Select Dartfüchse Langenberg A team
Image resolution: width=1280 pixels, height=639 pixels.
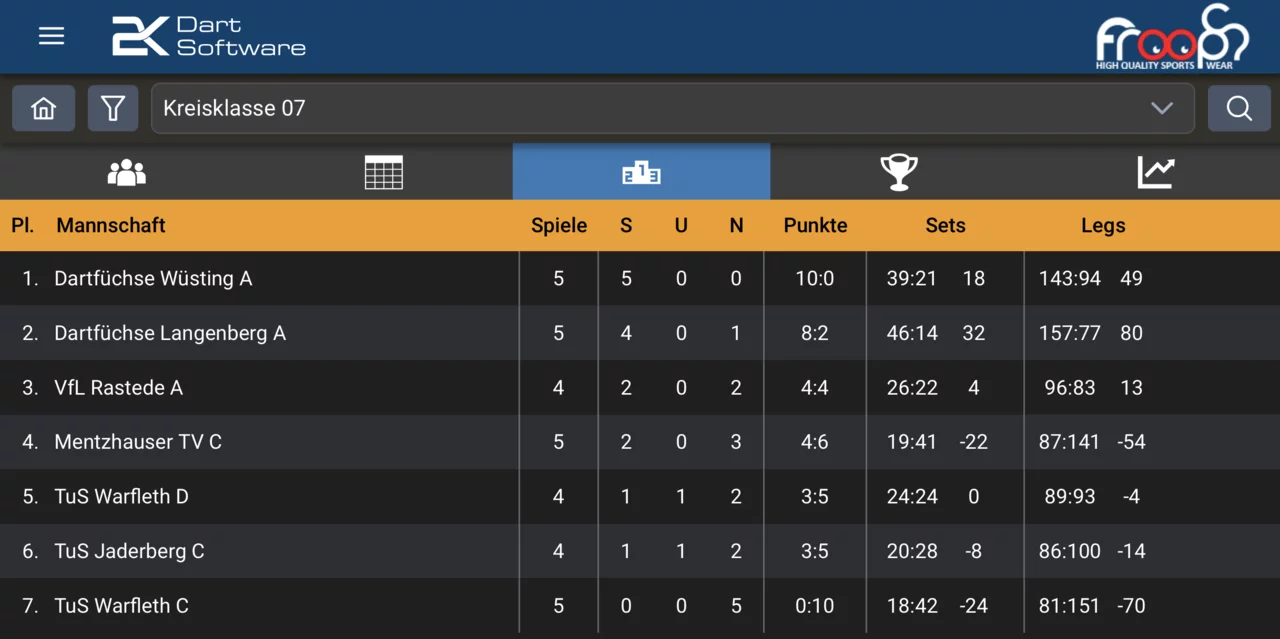pos(170,333)
